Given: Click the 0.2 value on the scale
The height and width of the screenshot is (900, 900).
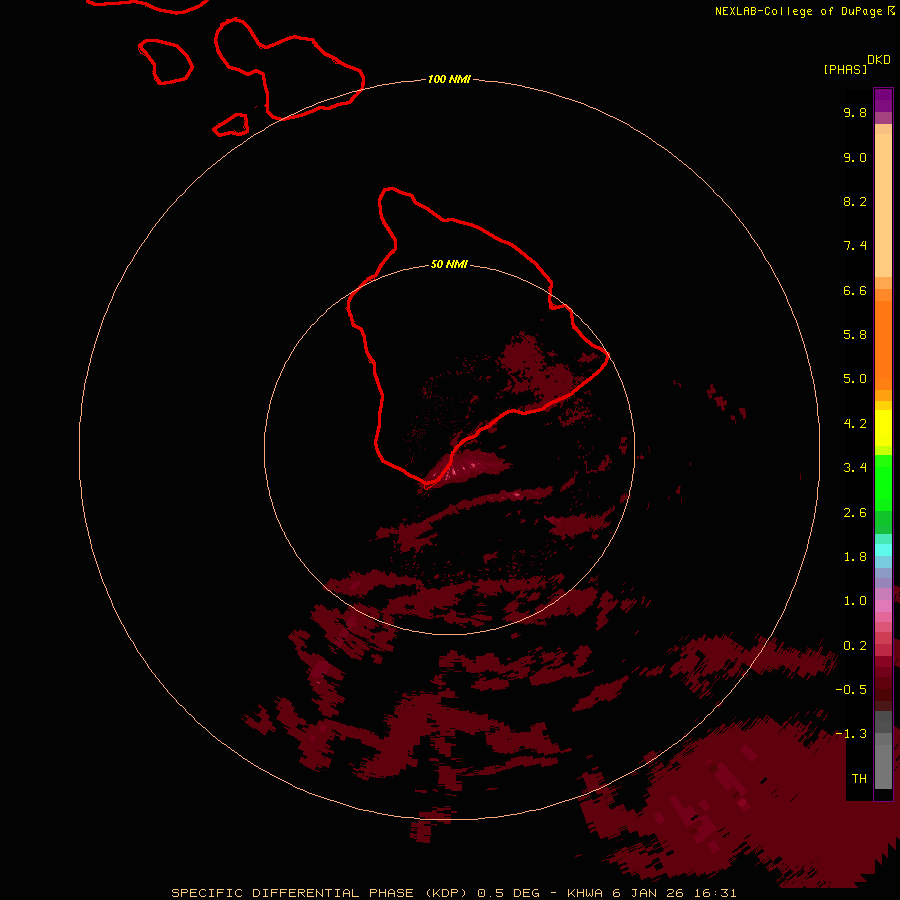Looking at the screenshot, I should [855, 646].
